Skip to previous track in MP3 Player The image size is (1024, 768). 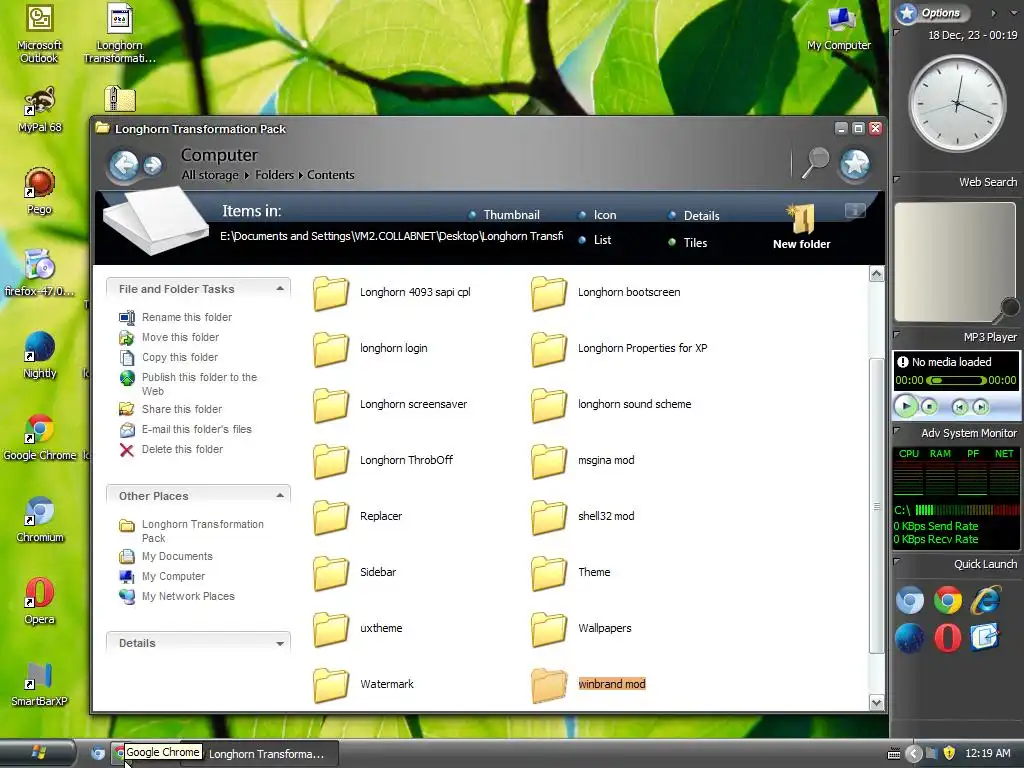(959, 407)
